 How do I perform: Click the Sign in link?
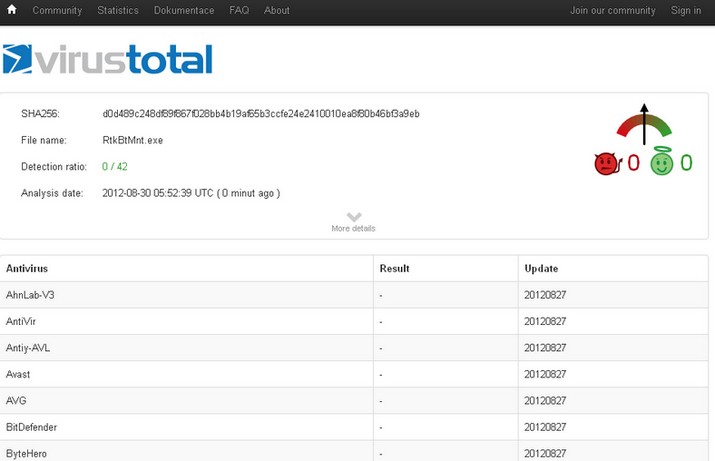[x=686, y=10]
